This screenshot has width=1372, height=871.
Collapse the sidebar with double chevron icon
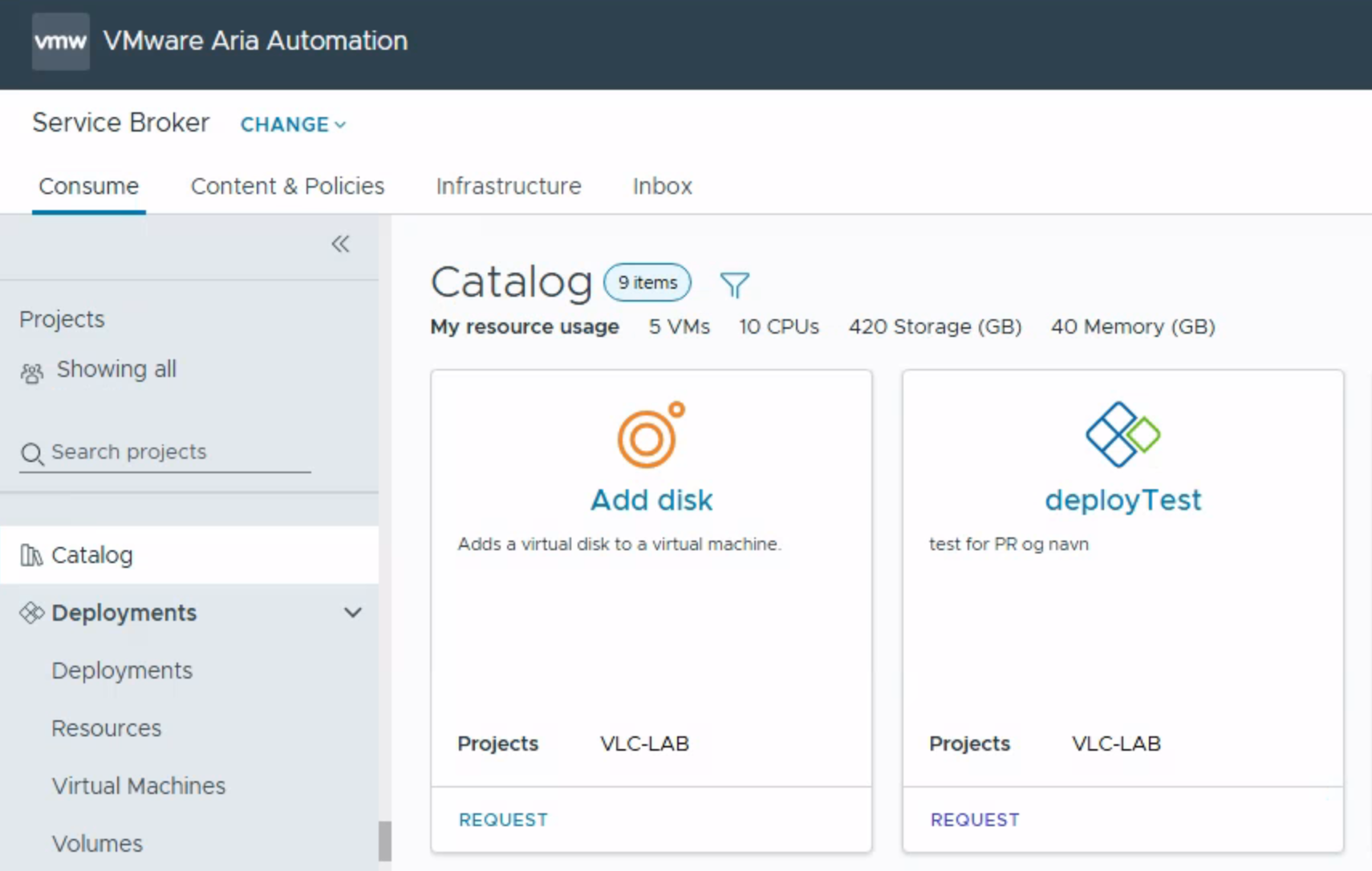click(x=341, y=244)
